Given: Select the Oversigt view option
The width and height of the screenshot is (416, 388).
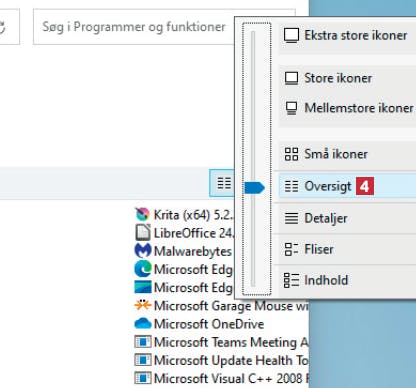Looking at the screenshot, I should (347, 186).
